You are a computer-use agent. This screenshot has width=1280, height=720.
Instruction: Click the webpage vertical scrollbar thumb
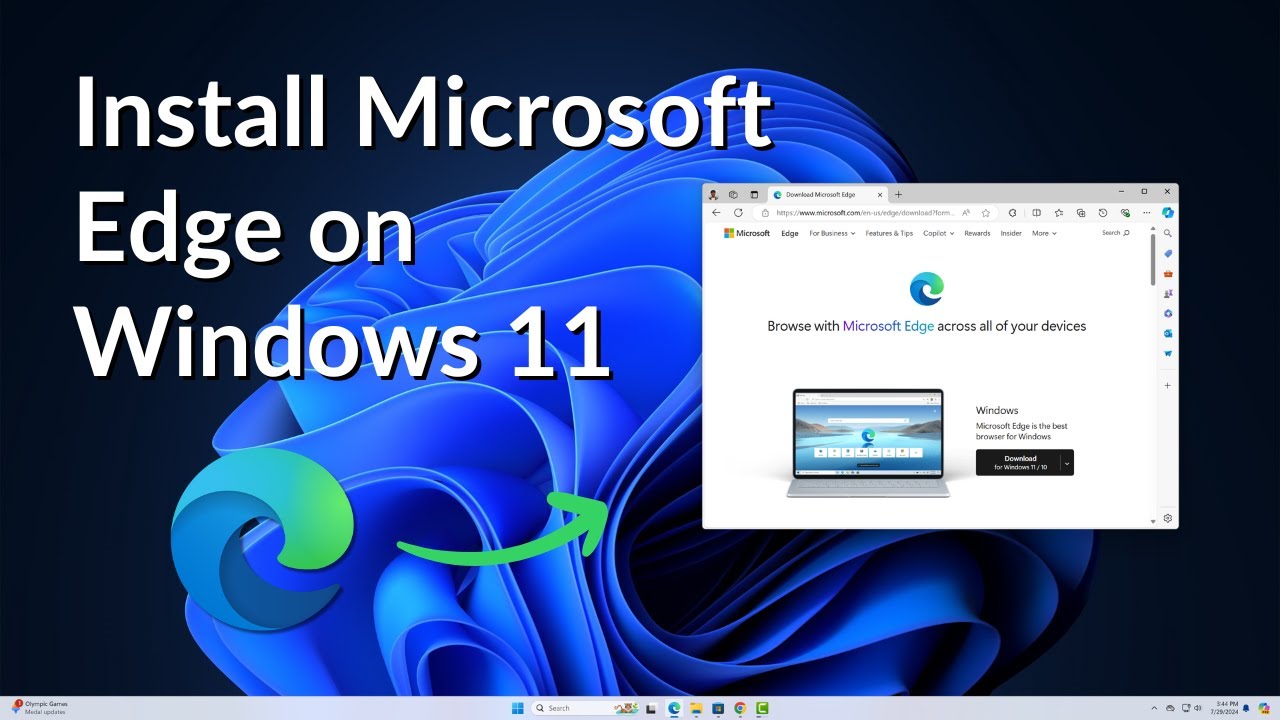click(x=1153, y=259)
